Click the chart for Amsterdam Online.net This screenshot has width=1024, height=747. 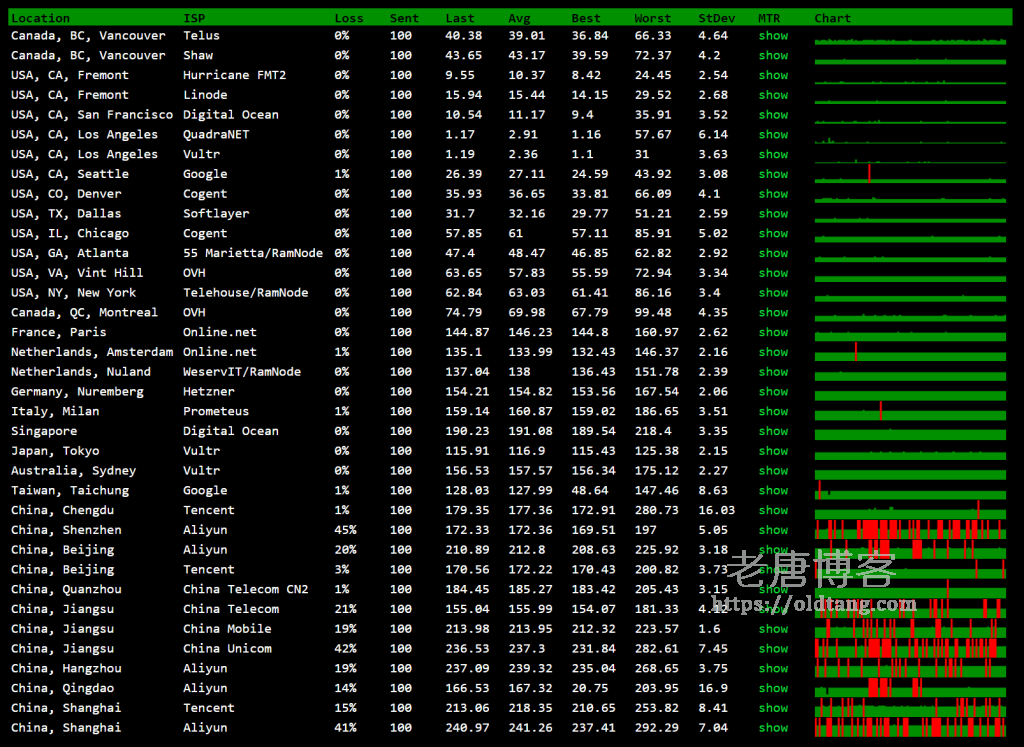(910, 352)
